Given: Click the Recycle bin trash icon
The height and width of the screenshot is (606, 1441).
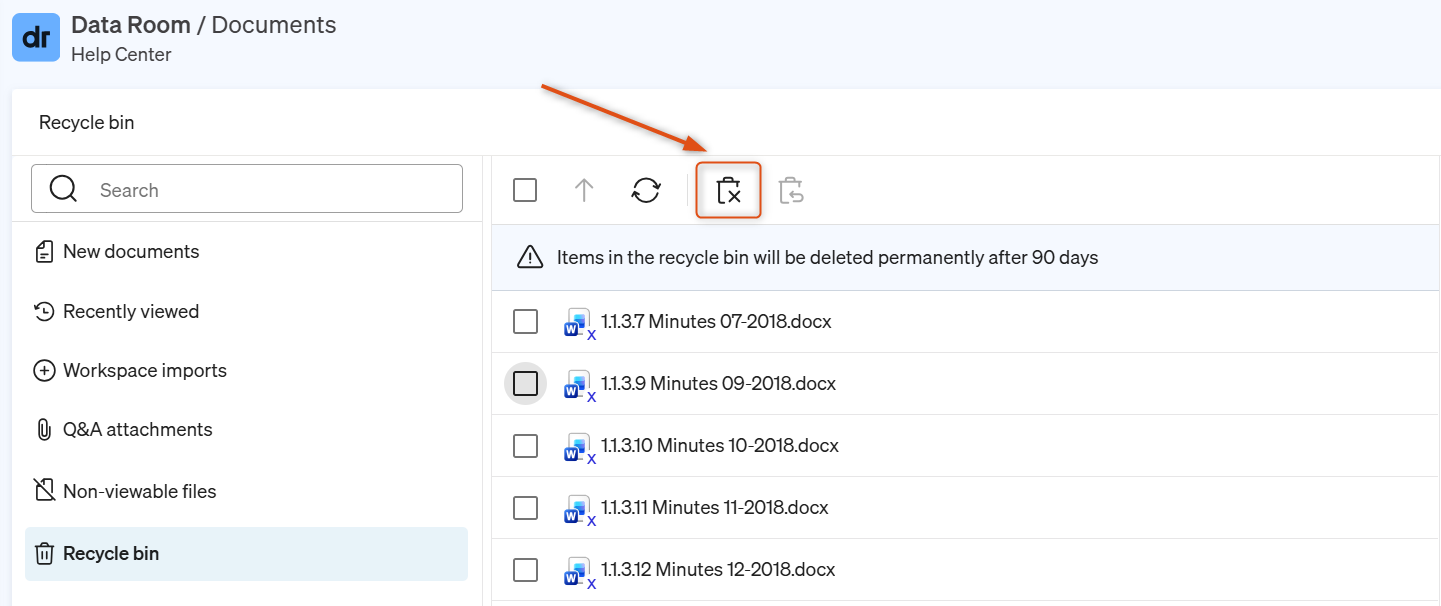Looking at the screenshot, I should click(x=44, y=554).
